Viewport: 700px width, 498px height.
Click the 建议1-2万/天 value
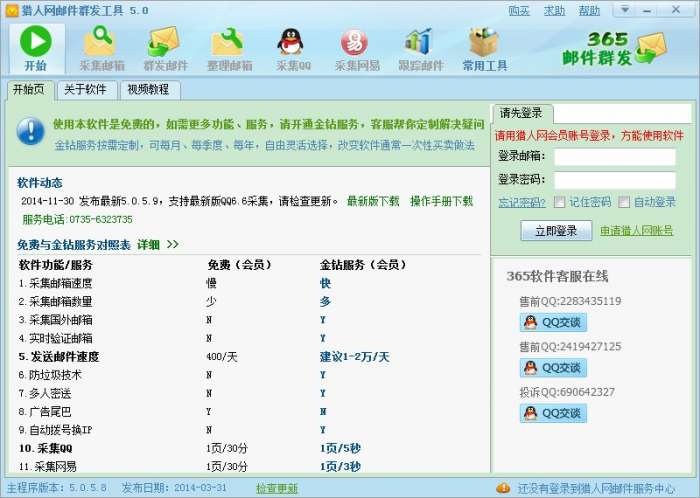tap(354, 357)
